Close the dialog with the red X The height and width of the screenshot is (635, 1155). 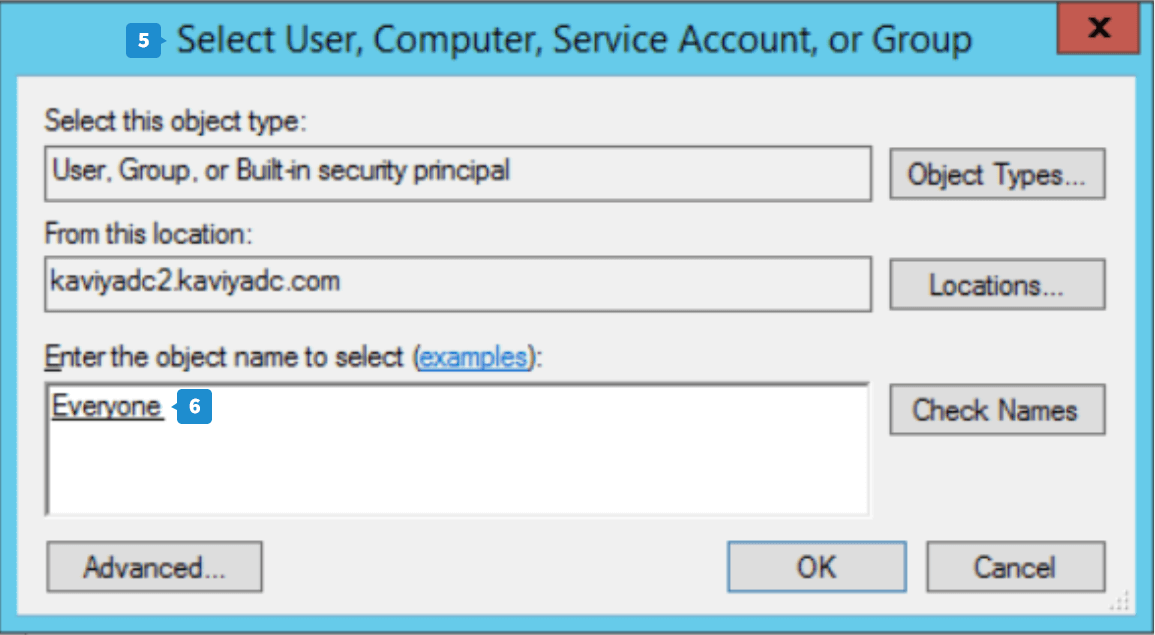[1099, 28]
